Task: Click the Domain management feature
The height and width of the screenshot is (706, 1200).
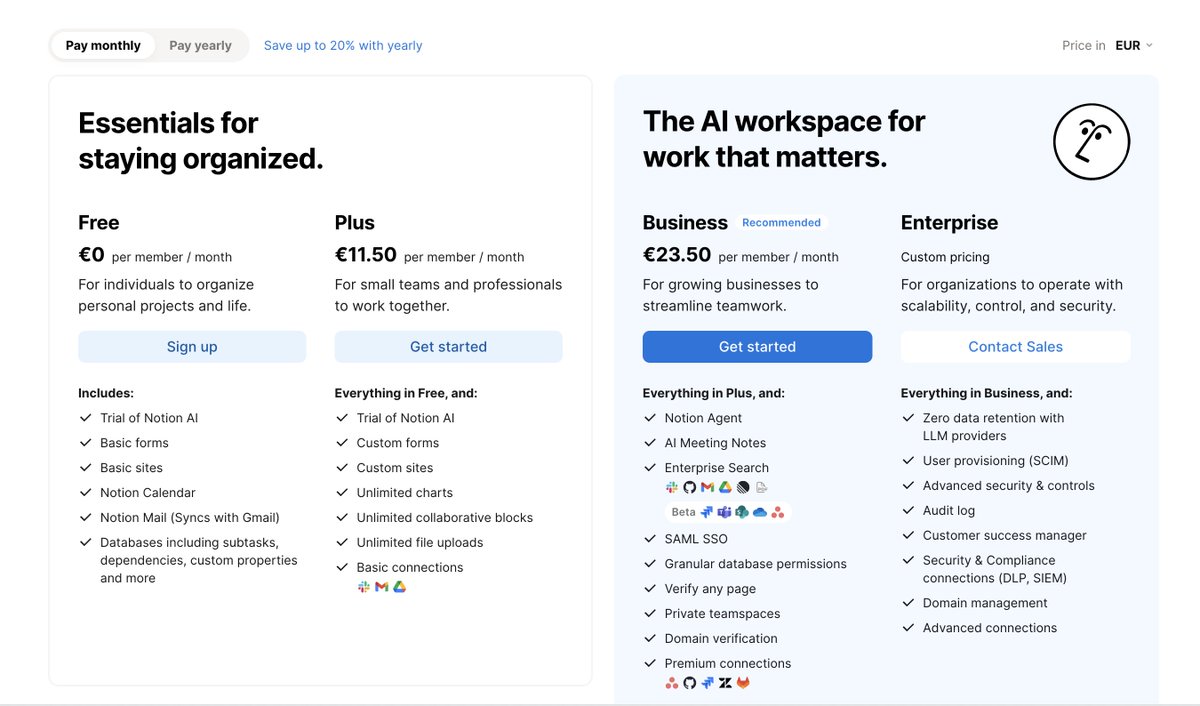Action: pos(985,603)
